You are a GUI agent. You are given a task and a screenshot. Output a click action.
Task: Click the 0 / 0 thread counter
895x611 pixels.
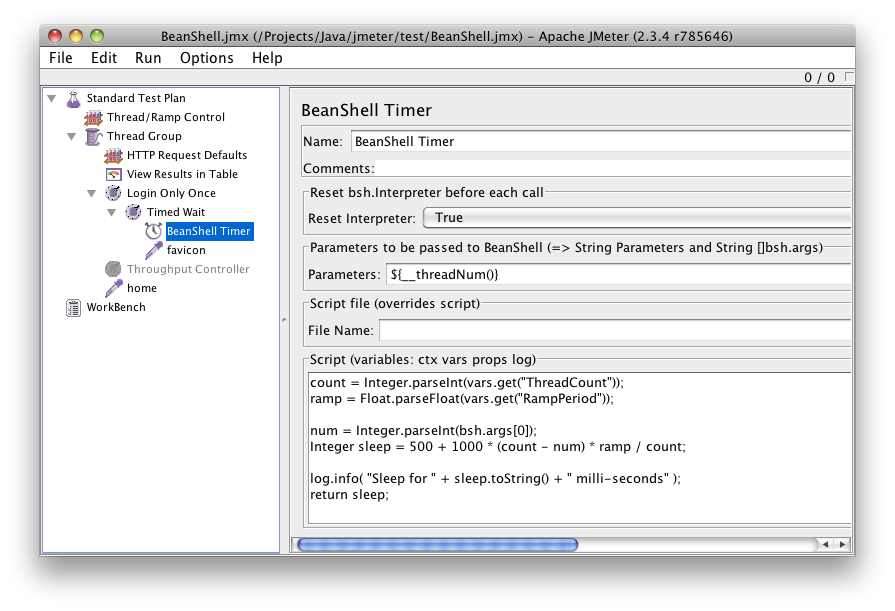[x=819, y=77]
